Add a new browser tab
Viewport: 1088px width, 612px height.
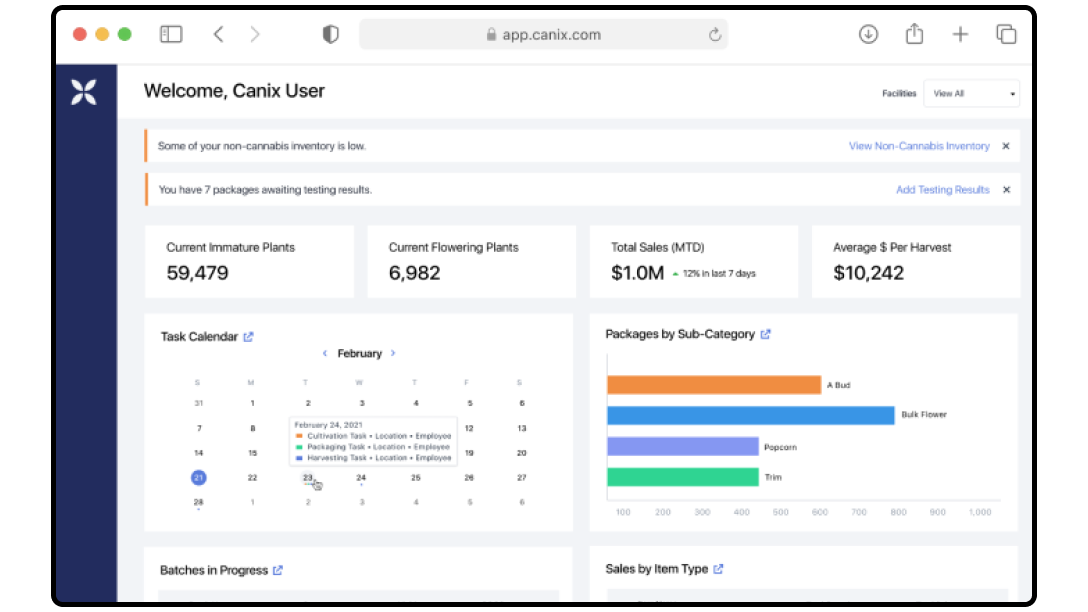tap(960, 34)
